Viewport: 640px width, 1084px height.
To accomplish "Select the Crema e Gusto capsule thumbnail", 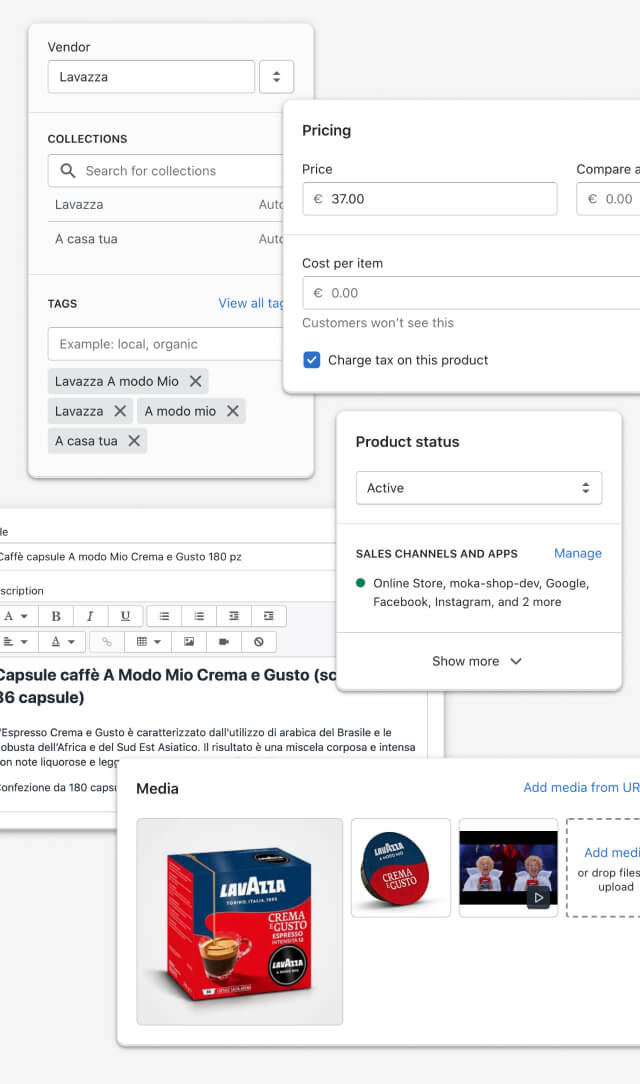I will (401, 868).
